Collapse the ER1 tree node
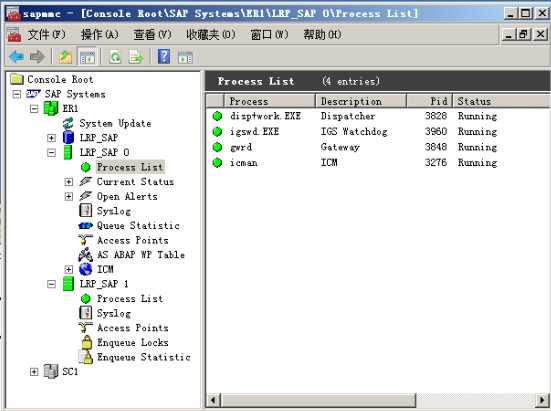Image resolution: width=551 pixels, height=411 pixels. pyautogui.click(x=34, y=109)
